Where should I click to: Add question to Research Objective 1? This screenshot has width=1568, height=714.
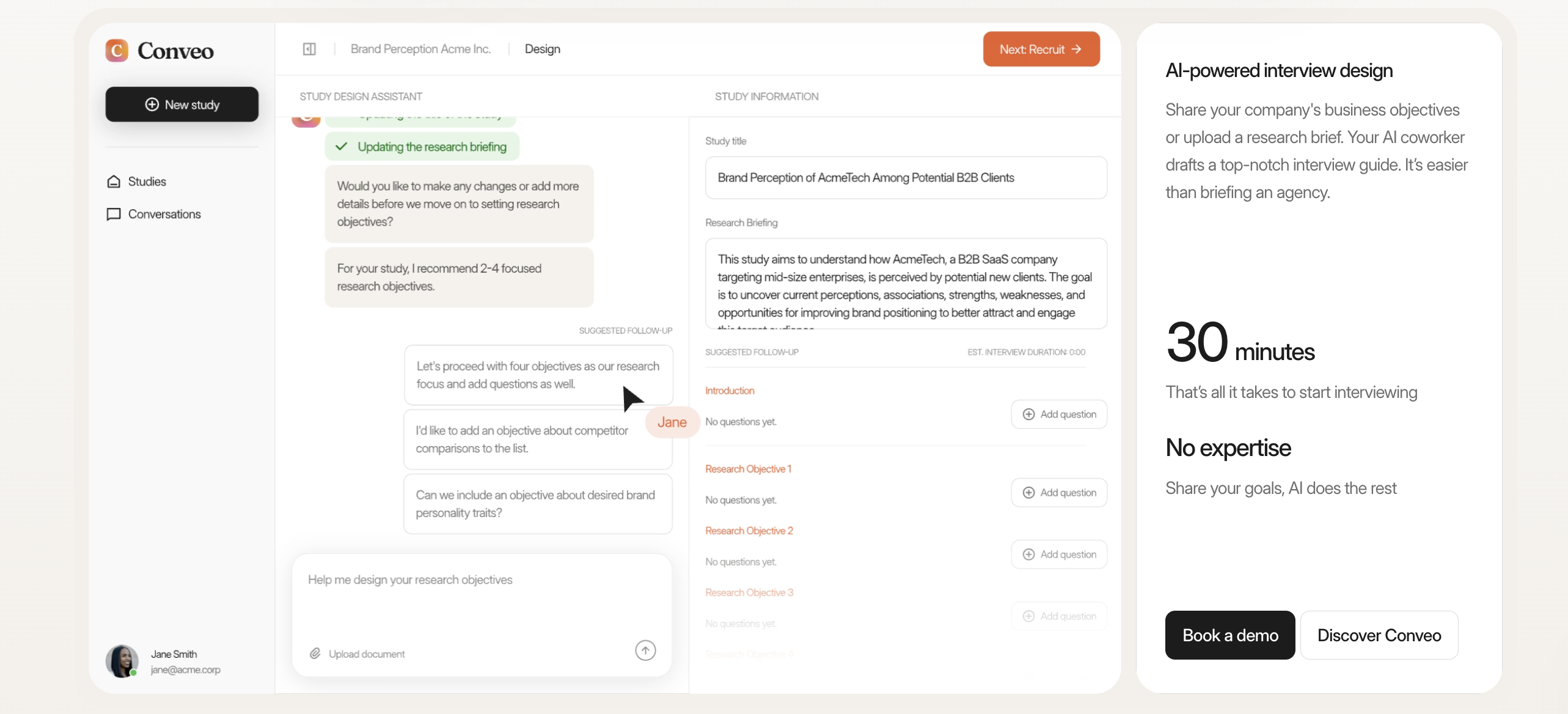(x=1059, y=493)
